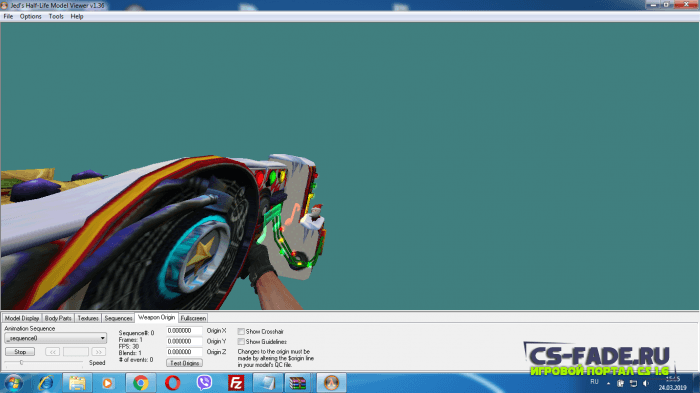Enable Show Crosshair checkbox

click(241, 331)
